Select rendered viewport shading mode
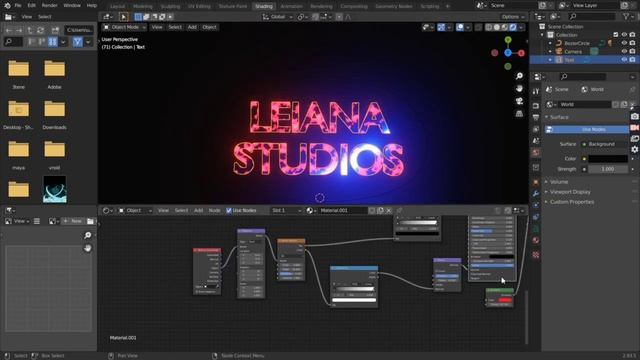 click(x=513, y=27)
